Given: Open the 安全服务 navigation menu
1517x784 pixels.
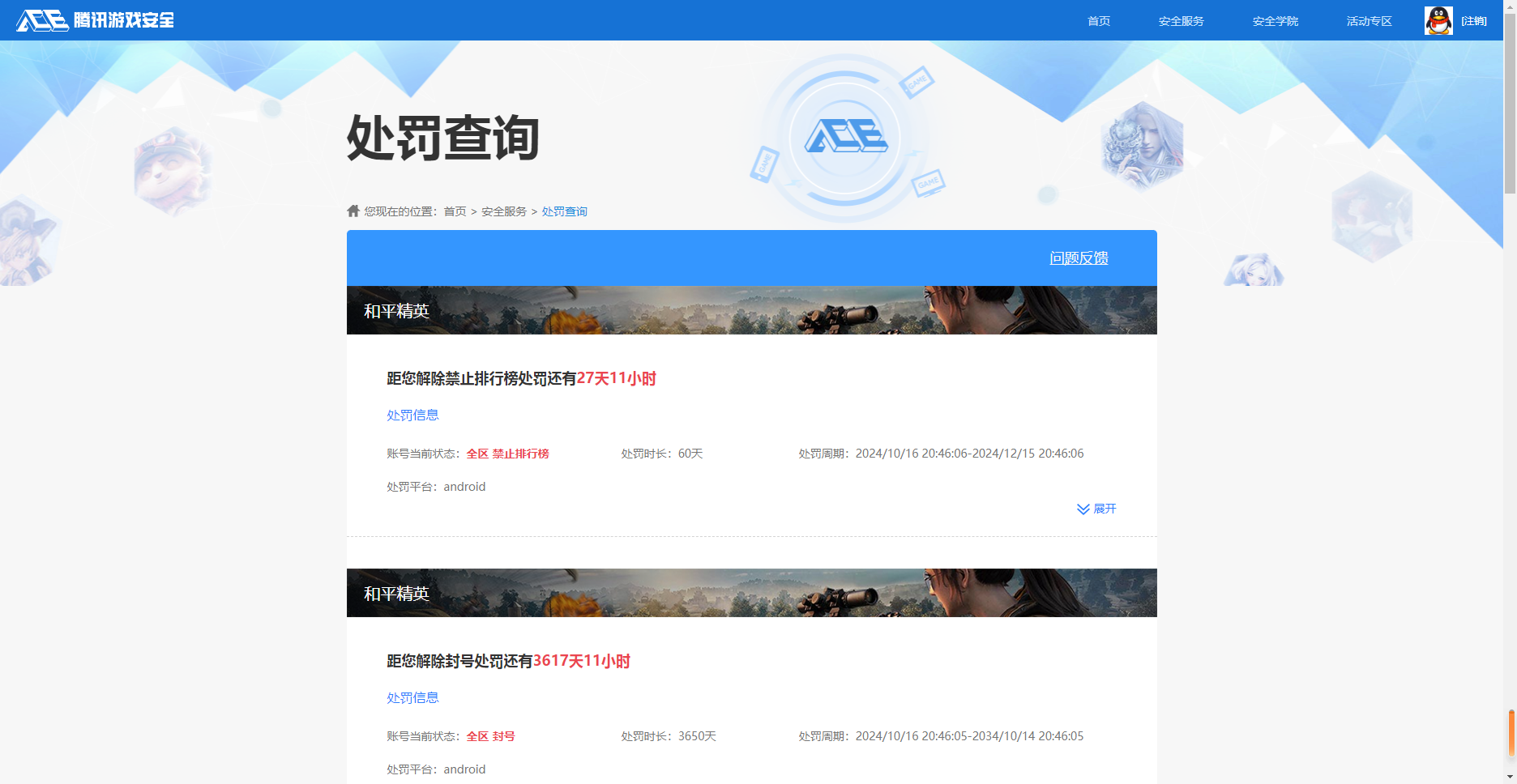Looking at the screenshot, I should pyautogui.click(x=1181, y=21).
